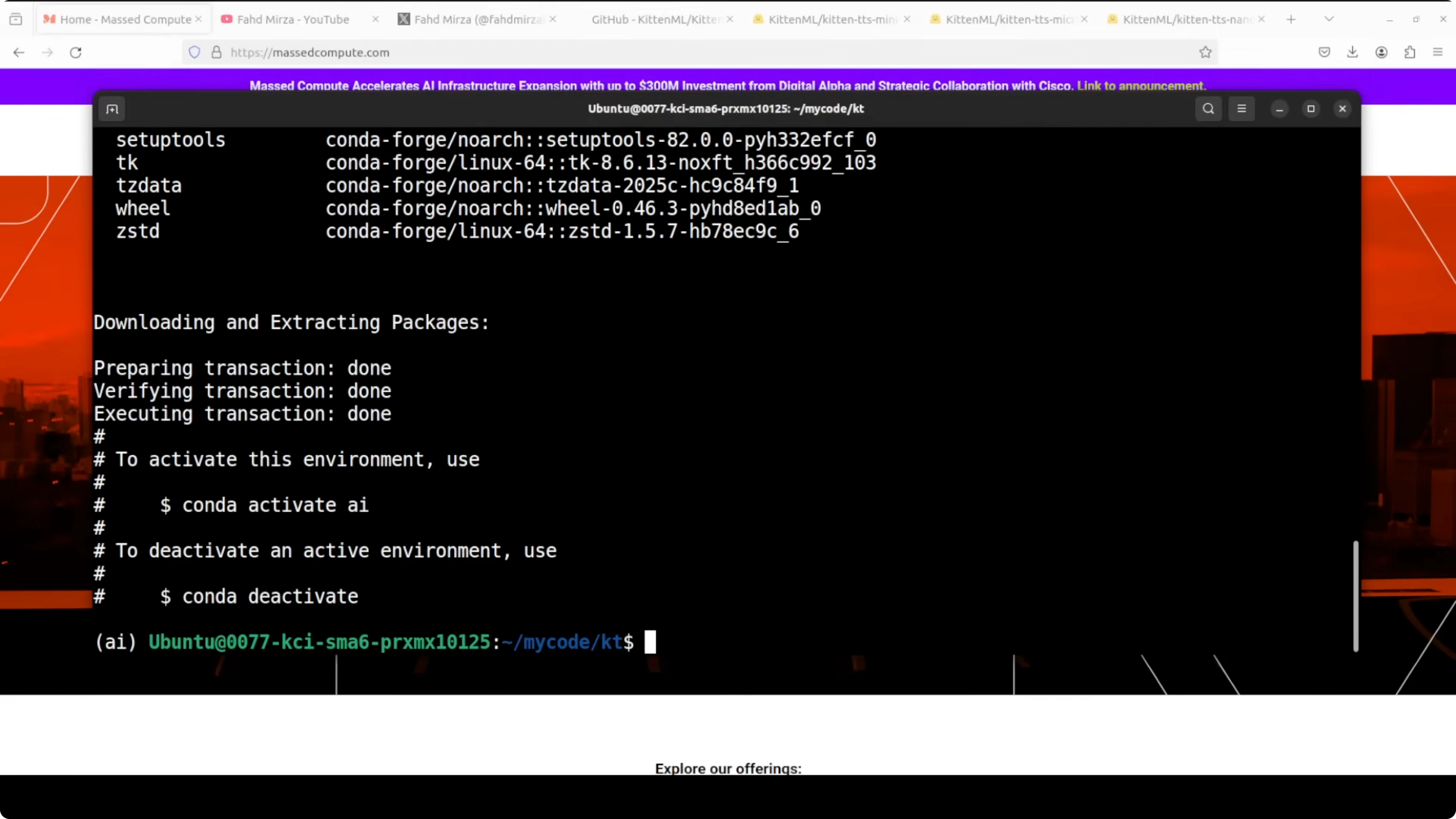Reload the current page
The image size is (1456, 819).
pyautogui.click(x=76, y=53)
